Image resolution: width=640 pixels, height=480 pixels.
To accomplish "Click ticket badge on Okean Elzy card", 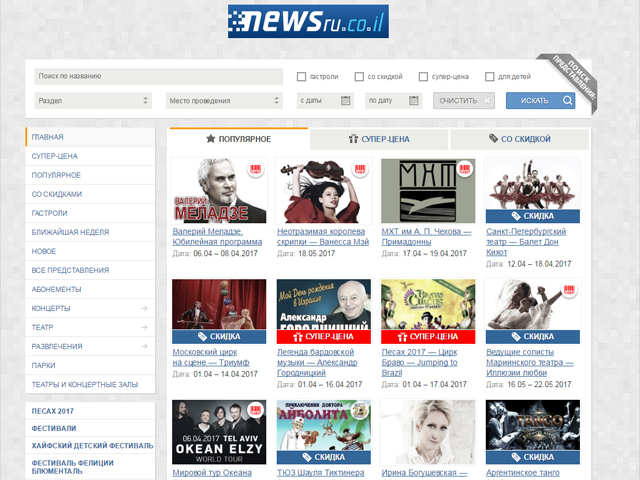I will [x=255, y=410].
